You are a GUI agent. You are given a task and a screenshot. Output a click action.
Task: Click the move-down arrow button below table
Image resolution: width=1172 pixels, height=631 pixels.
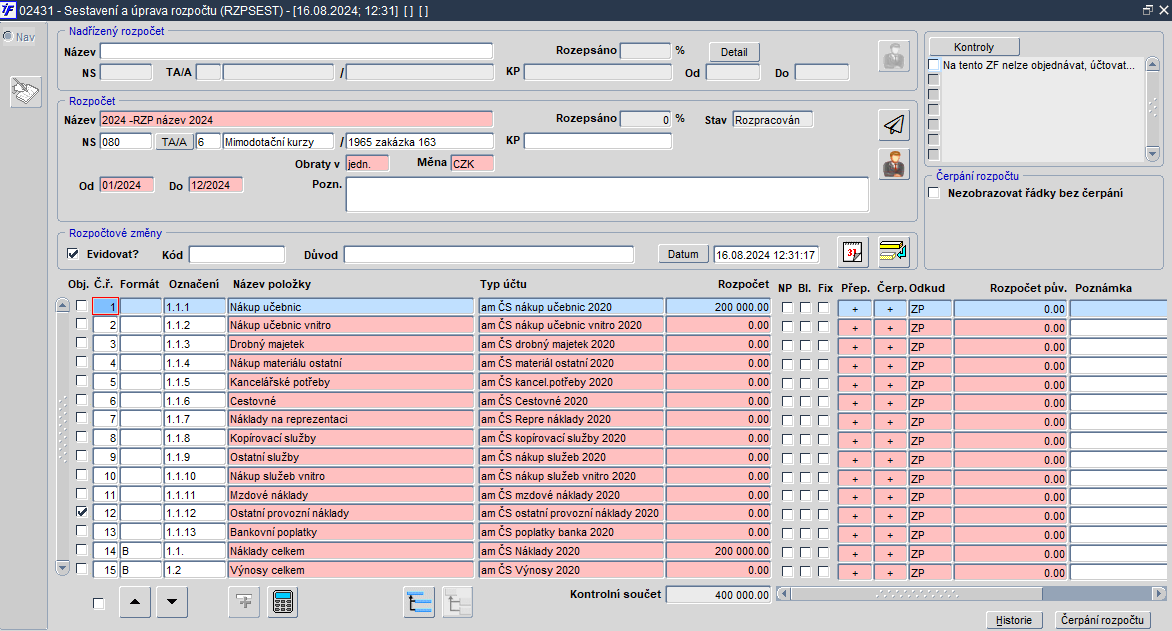click(172, 602)
